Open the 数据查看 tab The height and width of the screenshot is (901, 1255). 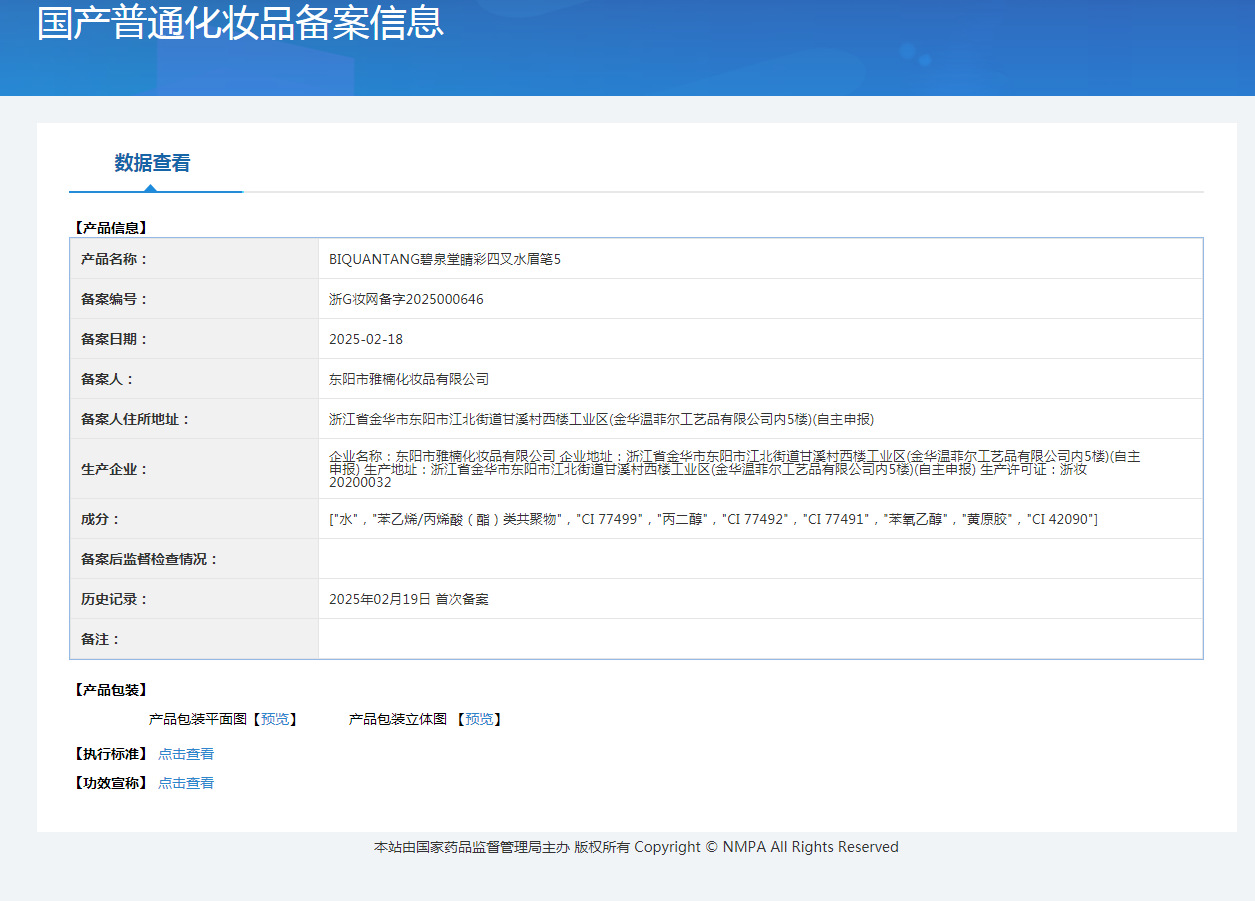152,163
